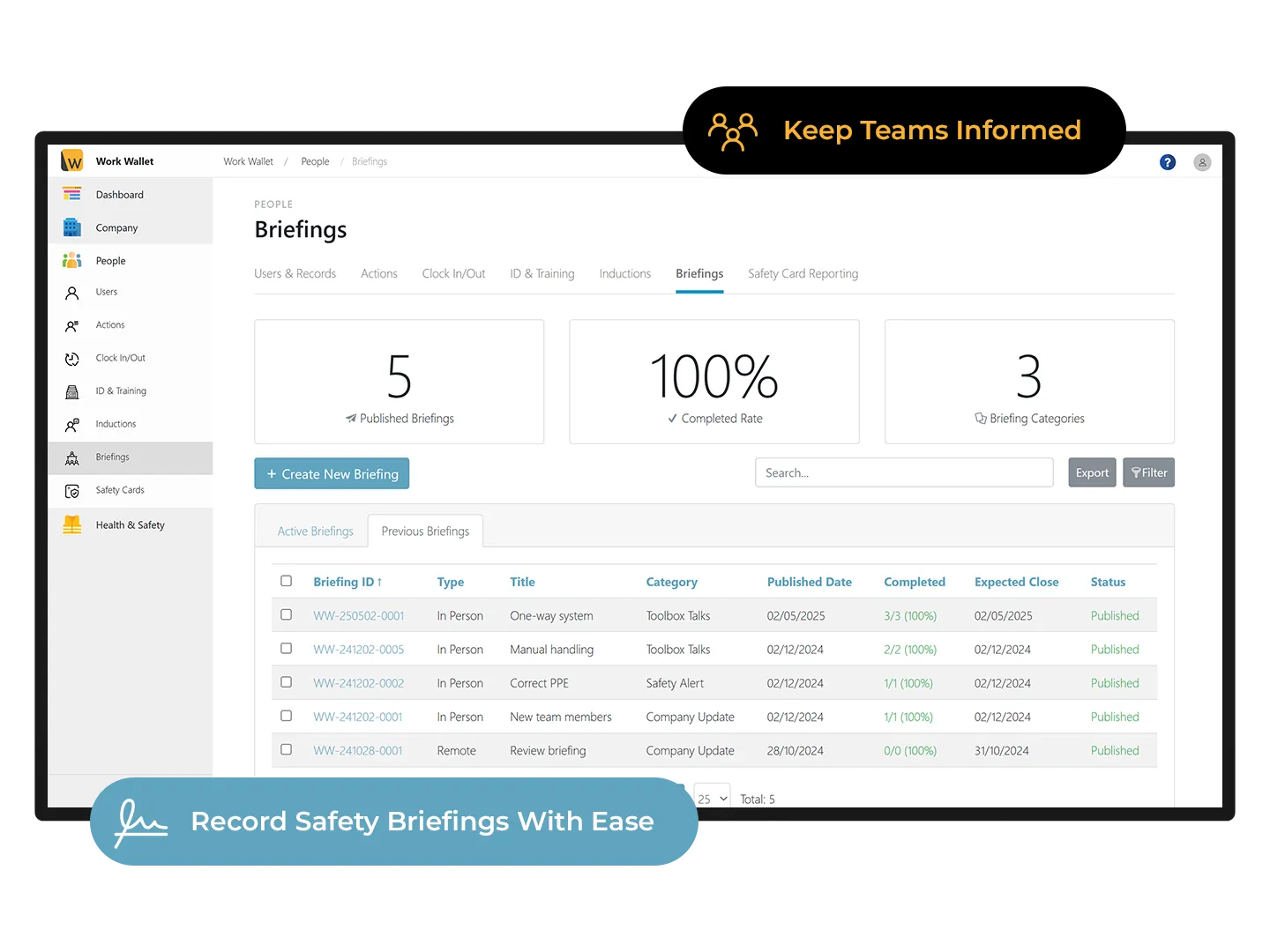Open briefing WW-241202-0002 via its link
The height and width of the screenshot is (952, 1270).
[358, 682]
